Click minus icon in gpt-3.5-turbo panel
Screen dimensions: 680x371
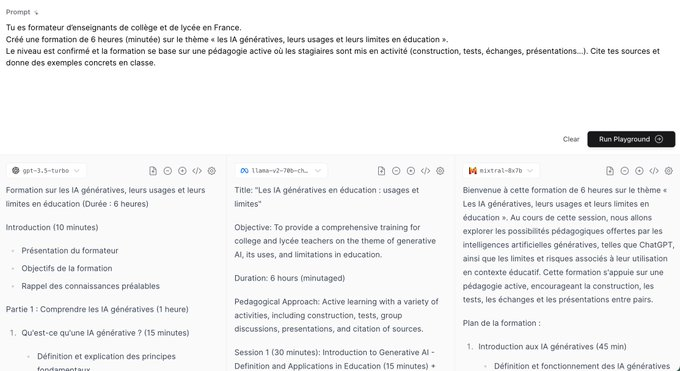pyautogui.click(x=167, y=171)
